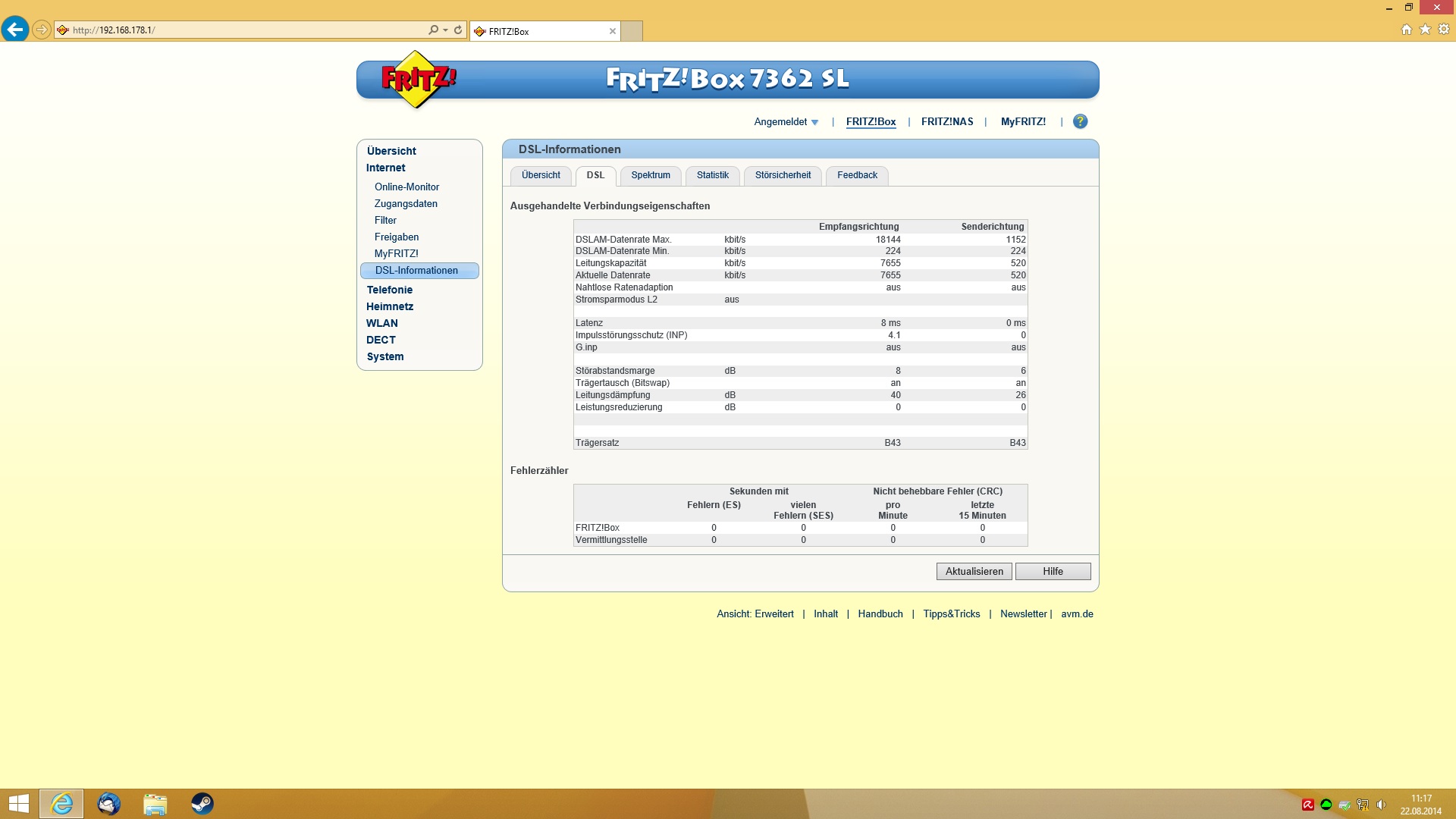Open the browser home icon

pyautogui.click(x=1406, y=30)
